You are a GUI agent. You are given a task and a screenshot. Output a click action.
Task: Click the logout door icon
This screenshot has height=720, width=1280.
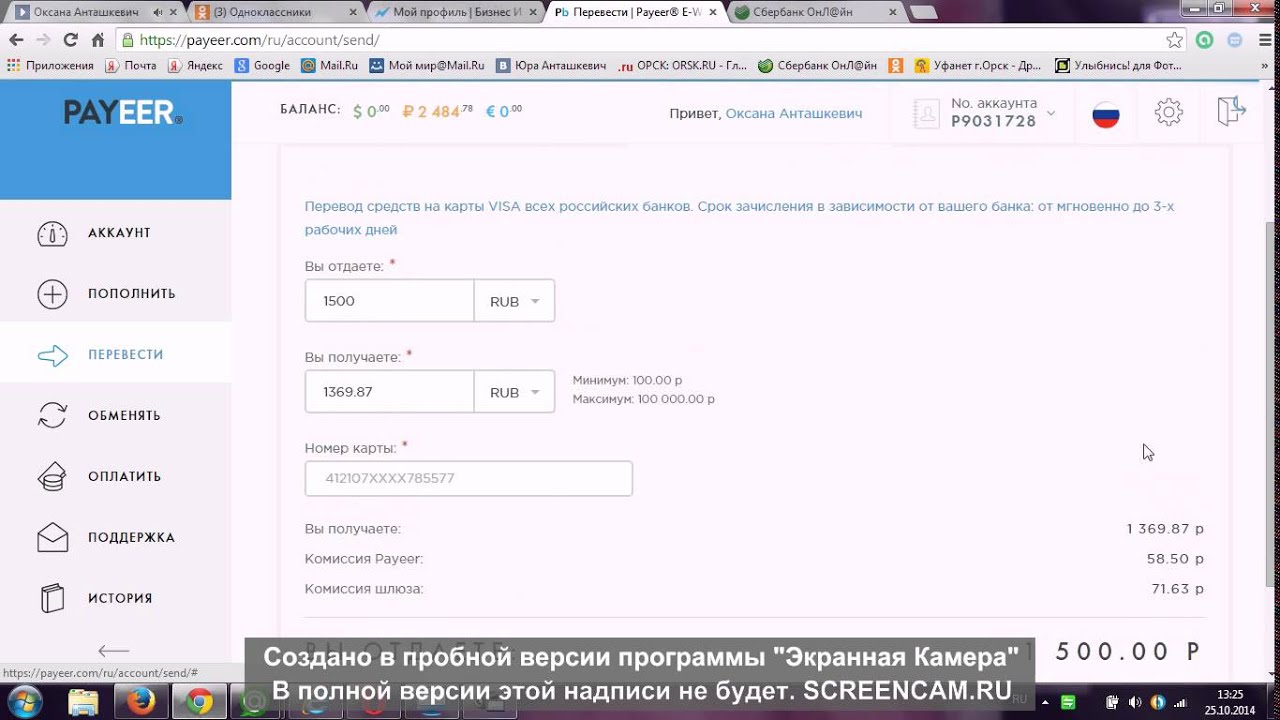click(x=1231, y=110)
